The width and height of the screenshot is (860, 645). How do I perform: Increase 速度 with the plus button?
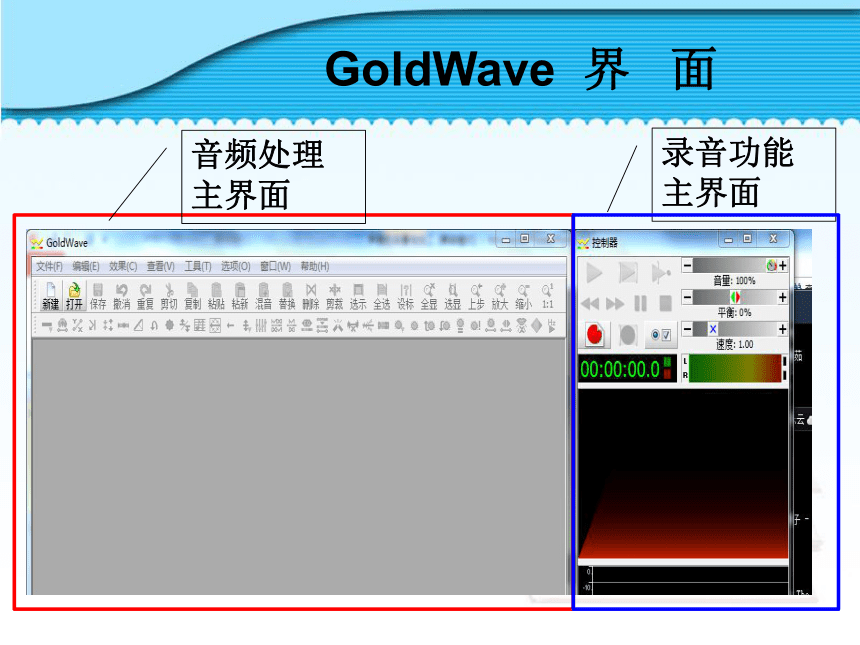click(x=783, y=329)
